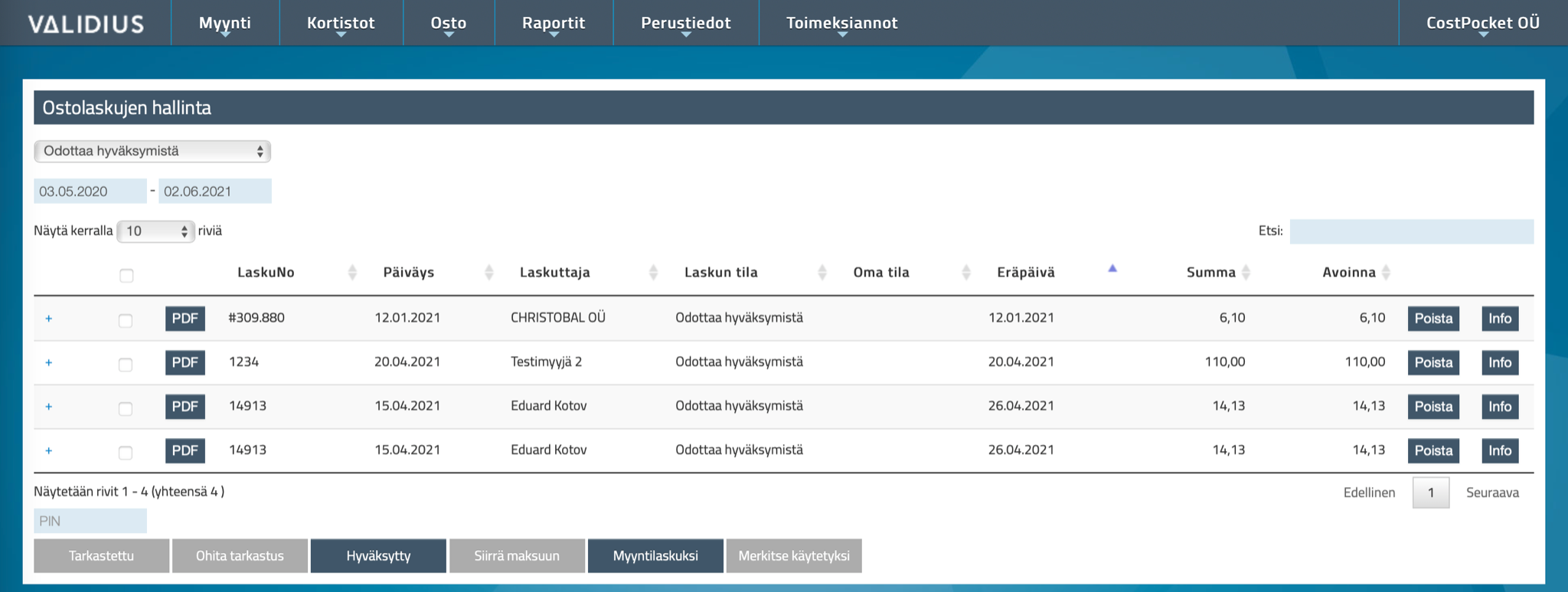1568x592 pixels.
Task: Edit the start date field 03.05.2020
Action: coord(90,191)
